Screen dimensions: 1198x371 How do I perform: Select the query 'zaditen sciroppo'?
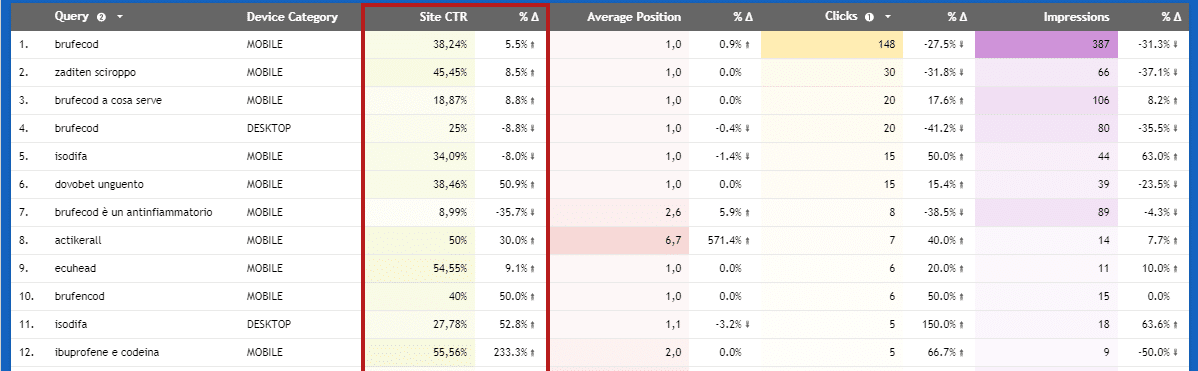tap(96, 73)
